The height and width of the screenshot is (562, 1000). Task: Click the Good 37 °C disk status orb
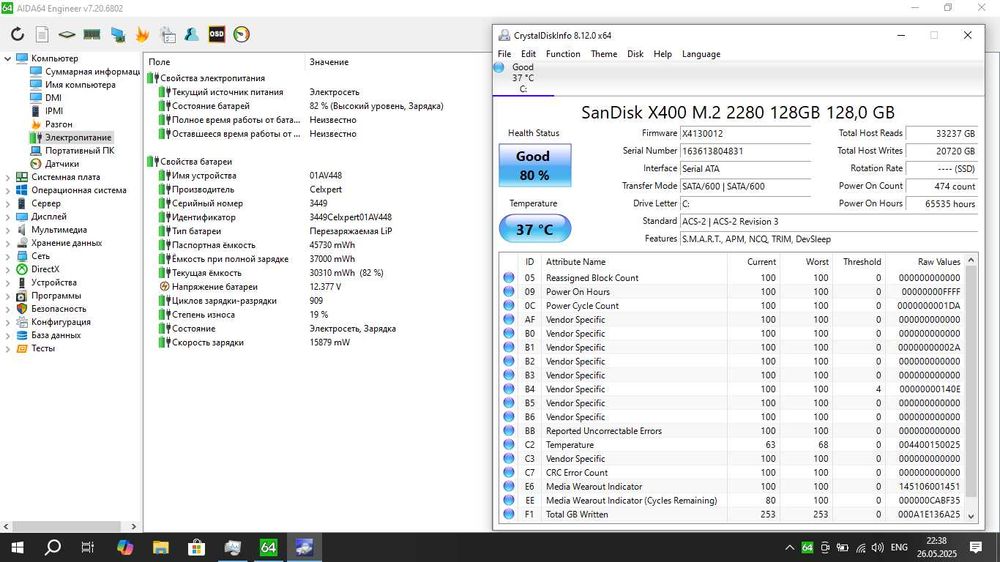(499, 67)
